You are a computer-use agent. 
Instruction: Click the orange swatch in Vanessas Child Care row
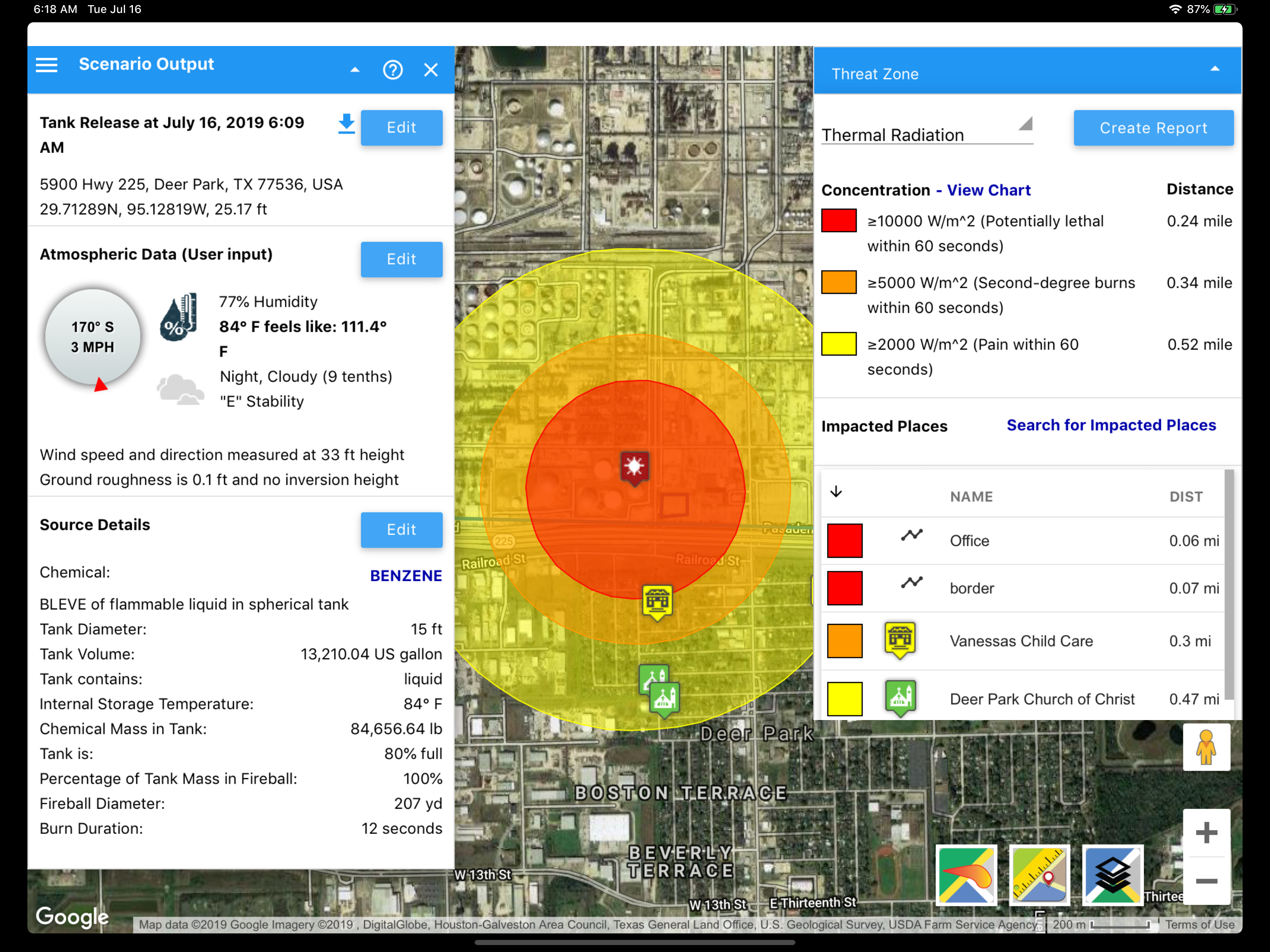click(x=845, y=641)
